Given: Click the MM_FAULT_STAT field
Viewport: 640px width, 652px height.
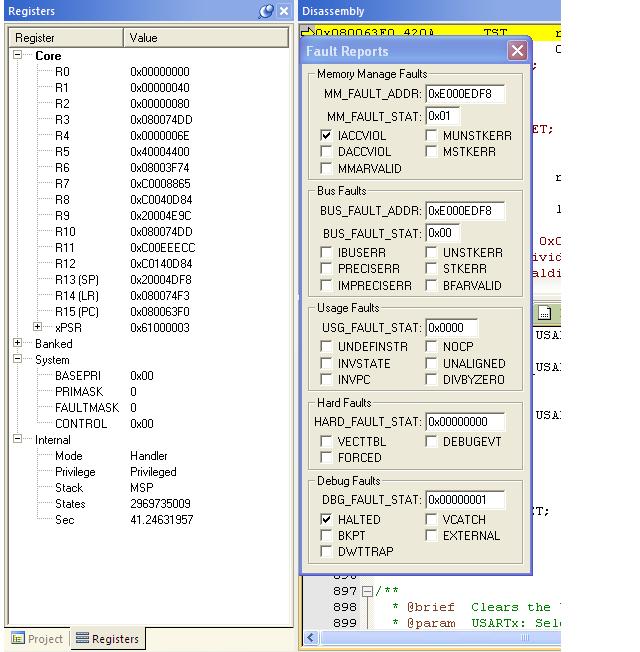Looking at the screenshot, I should click(443, 116).
